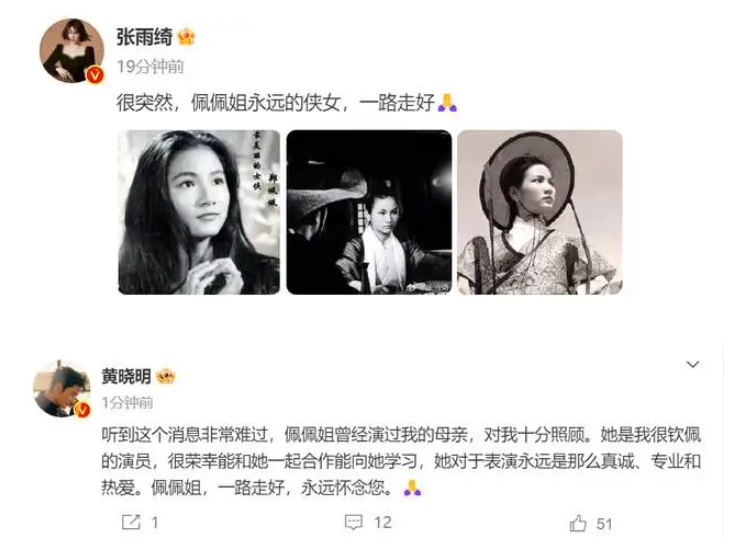Click the 1分钟前 timestamp
Image resolution: width=739 pixels, height=553 pixels.
pos(127,403)
